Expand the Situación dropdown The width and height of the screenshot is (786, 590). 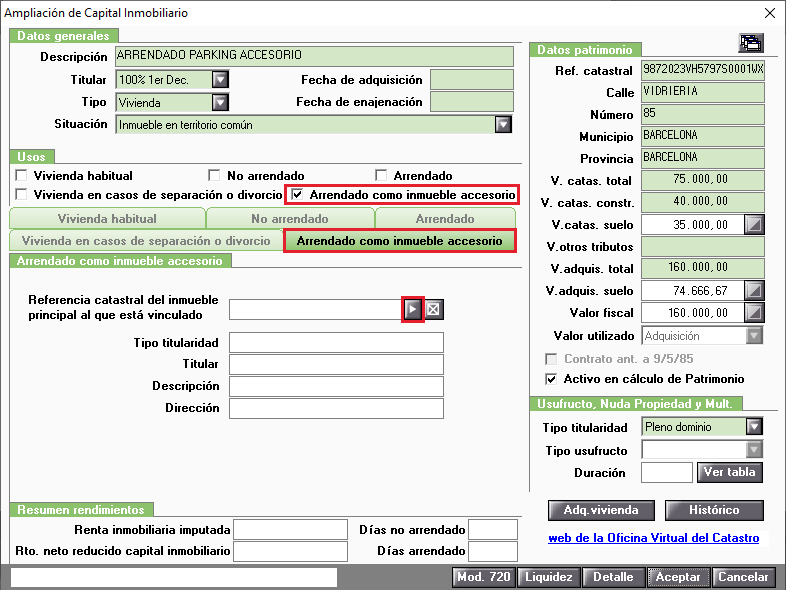[x=503, y=124]
